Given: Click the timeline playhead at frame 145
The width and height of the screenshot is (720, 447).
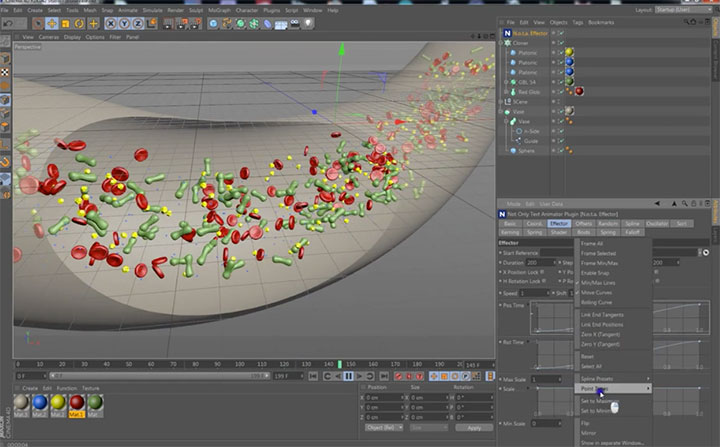Looking at the screenshot, I should point(340,364).
